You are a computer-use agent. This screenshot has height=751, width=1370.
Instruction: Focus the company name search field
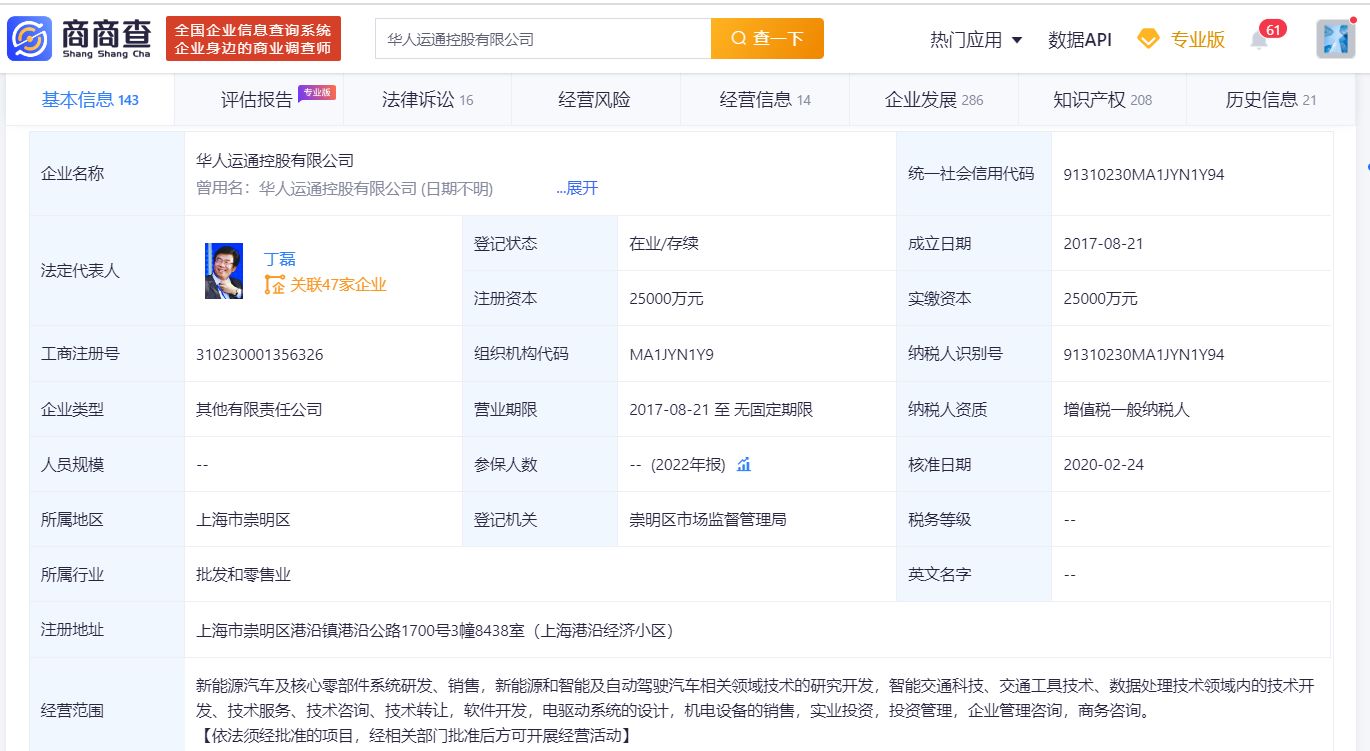(x=544, y=39)
